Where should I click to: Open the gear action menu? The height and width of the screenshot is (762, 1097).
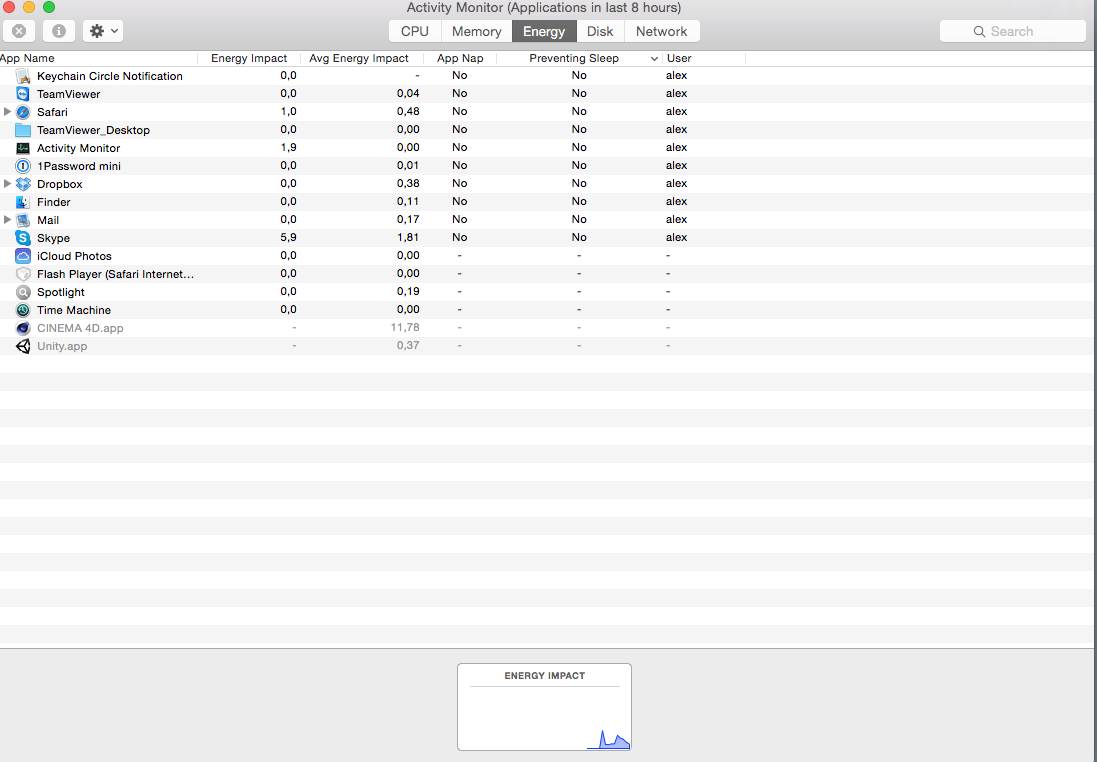click(x=103, y=31)
